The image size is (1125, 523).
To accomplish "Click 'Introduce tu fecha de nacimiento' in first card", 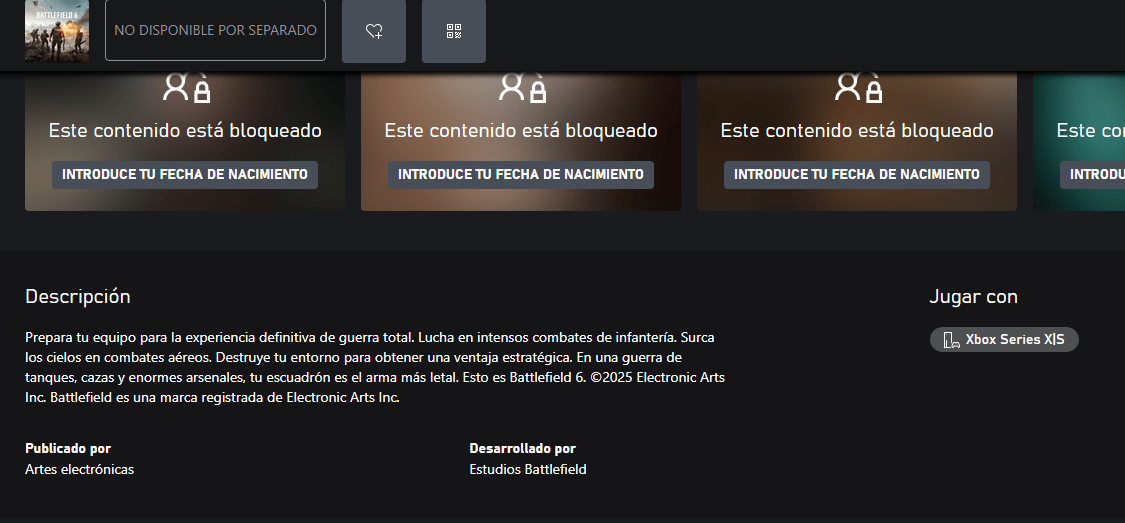I will click(185, 174).
